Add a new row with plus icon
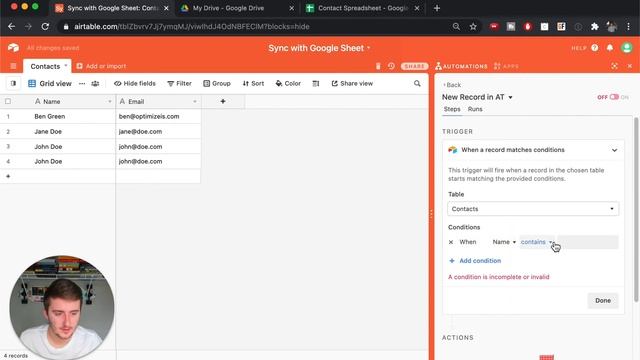The image size is (640, 360). pos(8,176)
